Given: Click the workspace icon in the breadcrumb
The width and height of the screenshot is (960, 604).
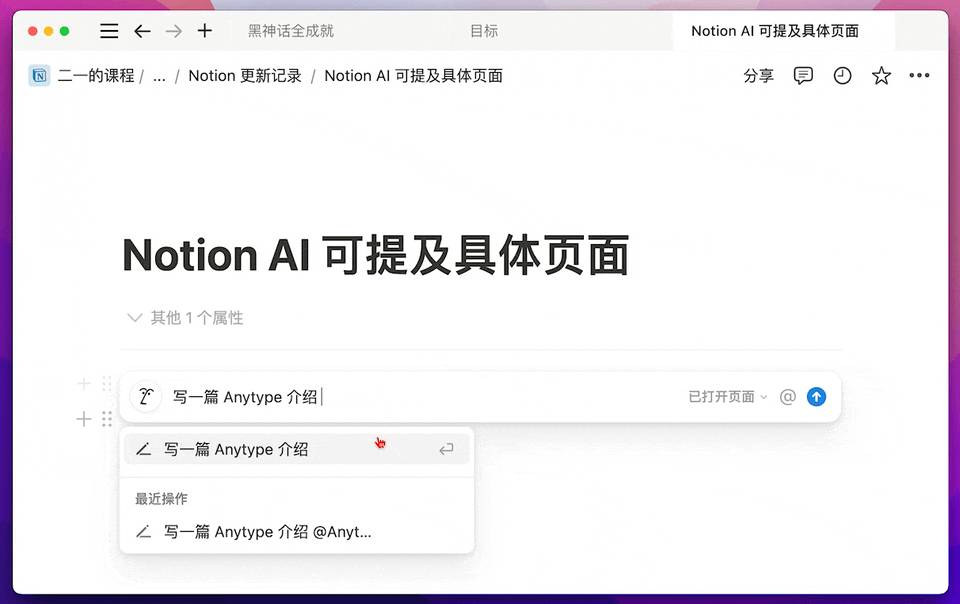Looking at the screenshot, I should tap(39, 76).
